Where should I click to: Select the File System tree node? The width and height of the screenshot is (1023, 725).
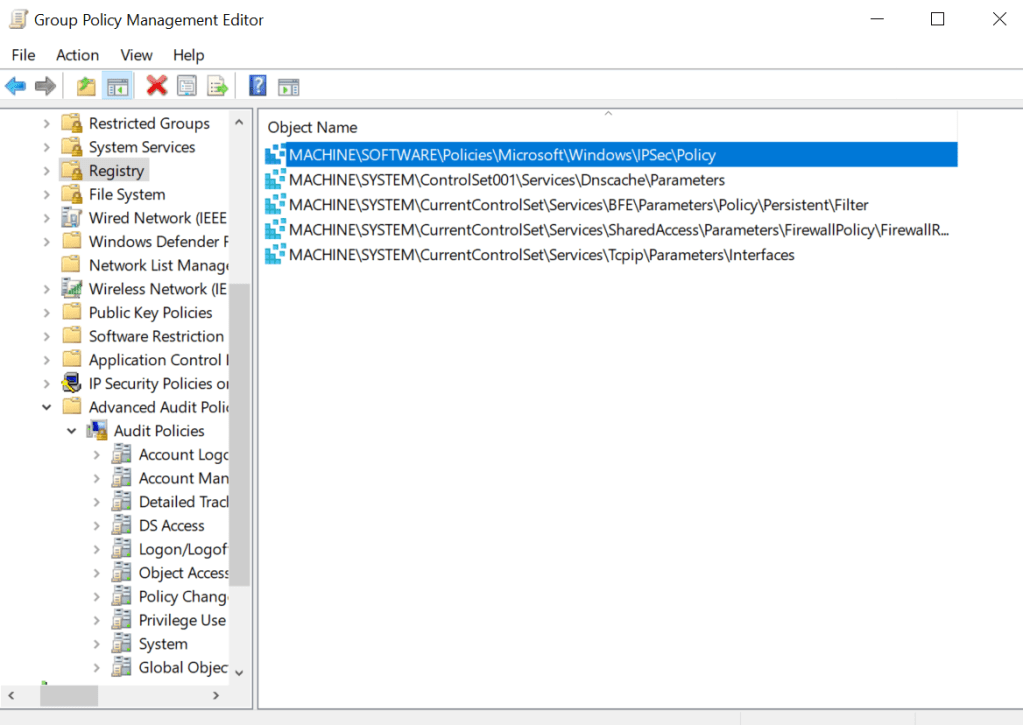pos(126,195)
